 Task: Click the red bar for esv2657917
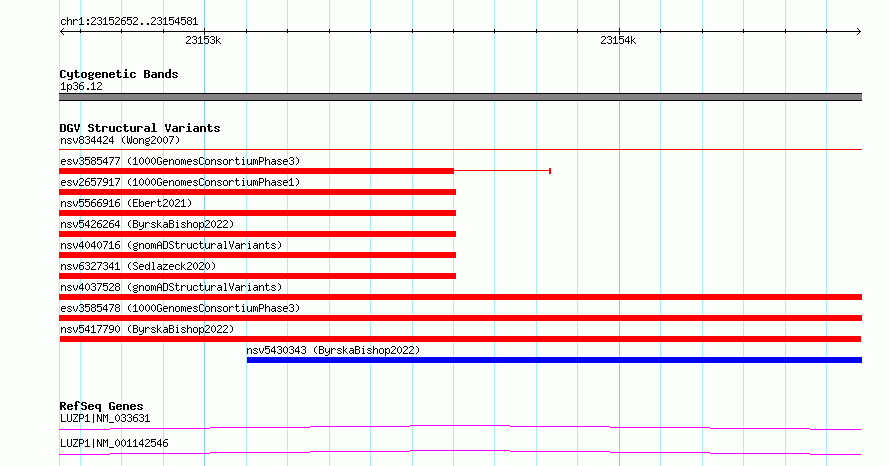(x=258, y=192)
